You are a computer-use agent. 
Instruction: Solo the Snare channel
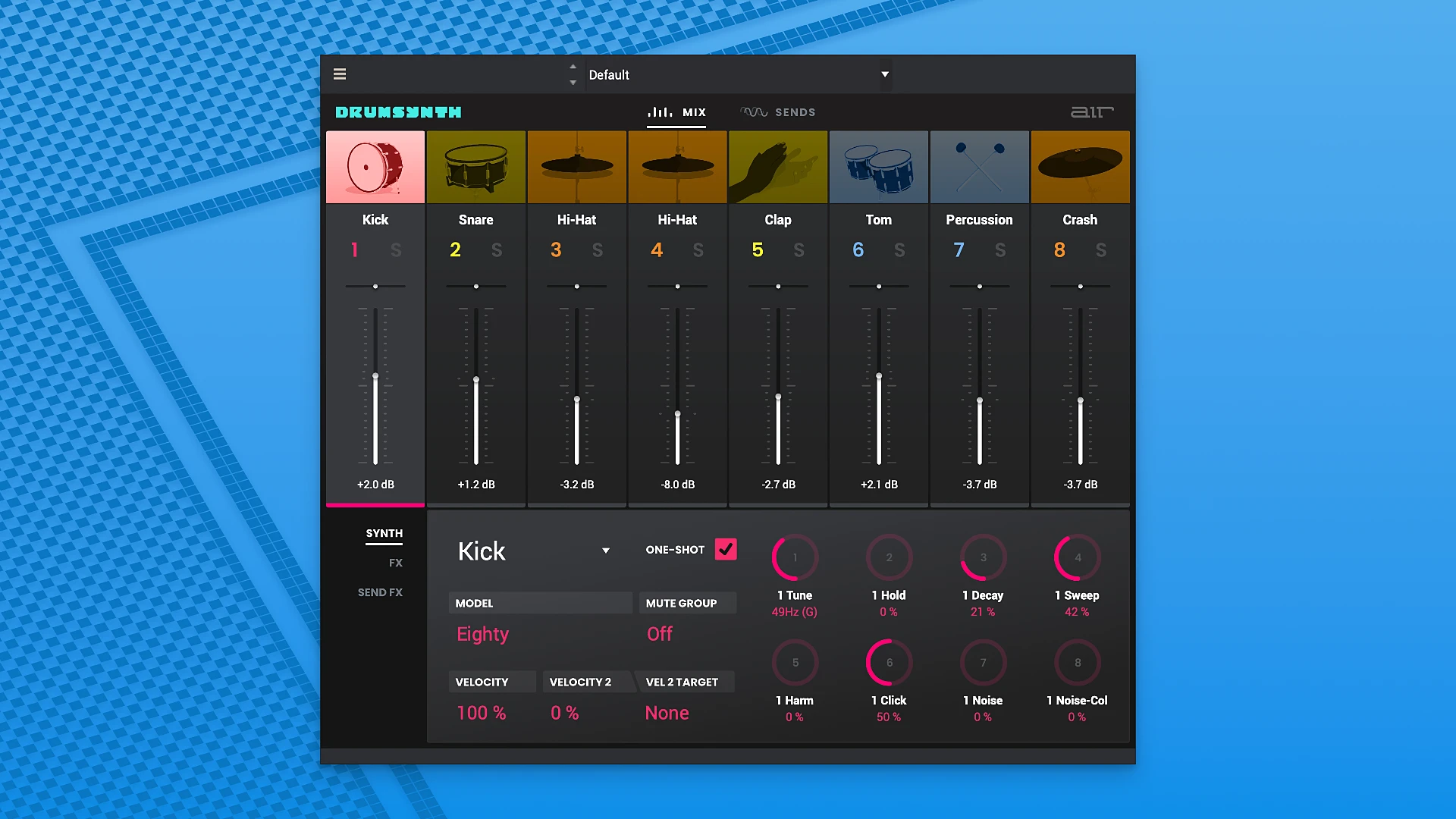(x=497, y=250)
